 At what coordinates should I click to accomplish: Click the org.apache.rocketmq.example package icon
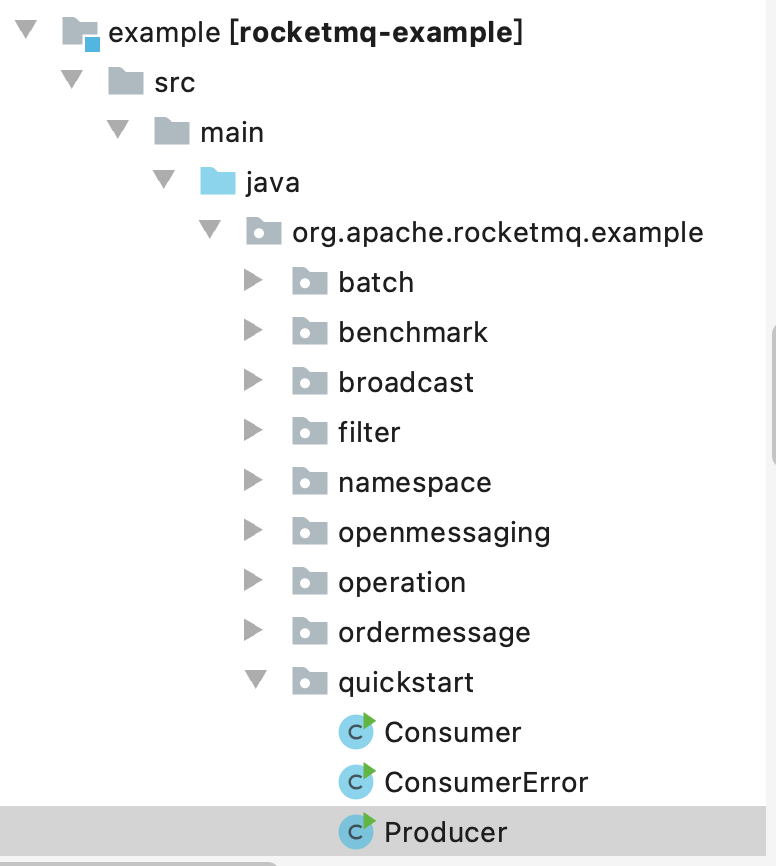point(264,232)
